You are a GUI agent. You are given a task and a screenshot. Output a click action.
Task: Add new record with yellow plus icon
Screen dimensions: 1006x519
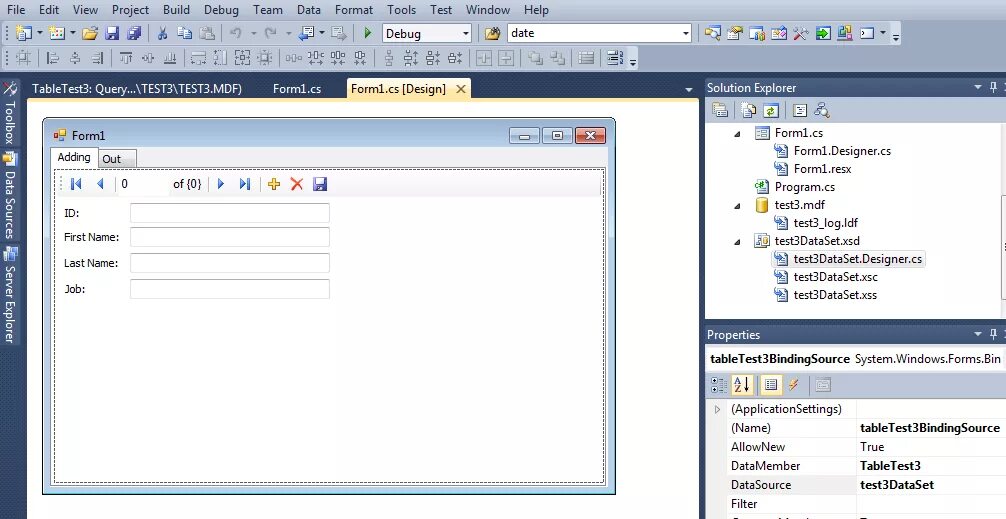pyautogui.click(x=274, y=184)
